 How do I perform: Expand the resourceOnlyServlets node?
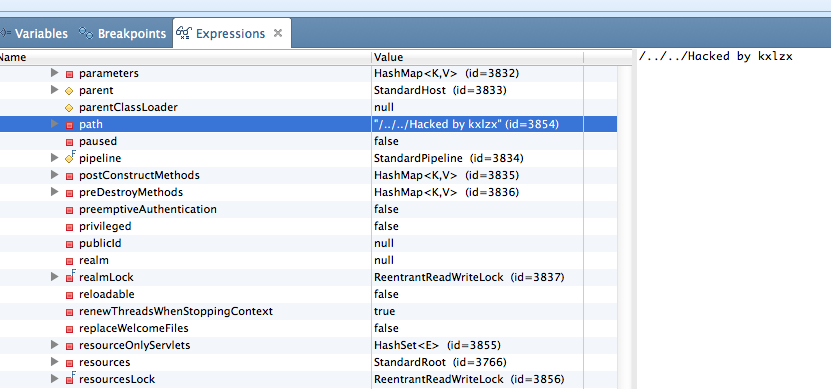(x=54, y=345)
